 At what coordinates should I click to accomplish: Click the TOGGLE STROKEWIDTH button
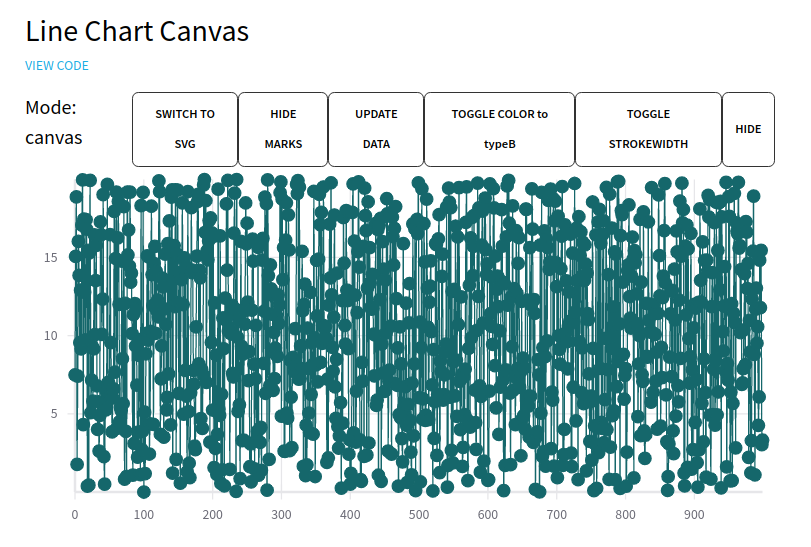[x=648, y=129]
